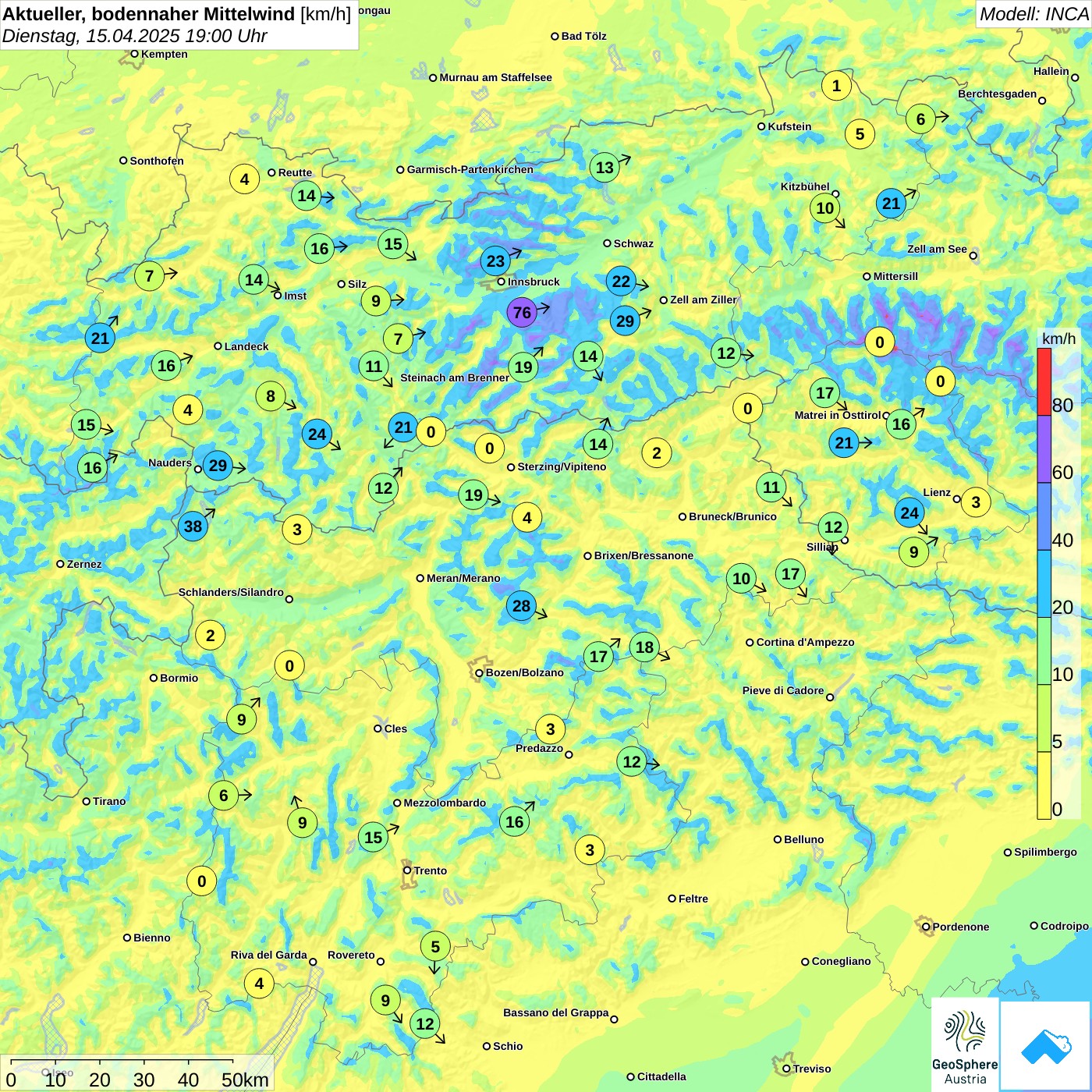
Task: Click the 4 marker southwest of Riva del Garda
Action: 259,984
